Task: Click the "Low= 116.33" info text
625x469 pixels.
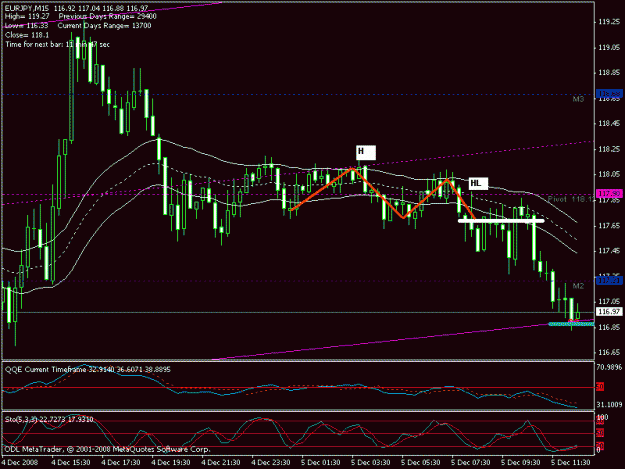Action: 26,26
